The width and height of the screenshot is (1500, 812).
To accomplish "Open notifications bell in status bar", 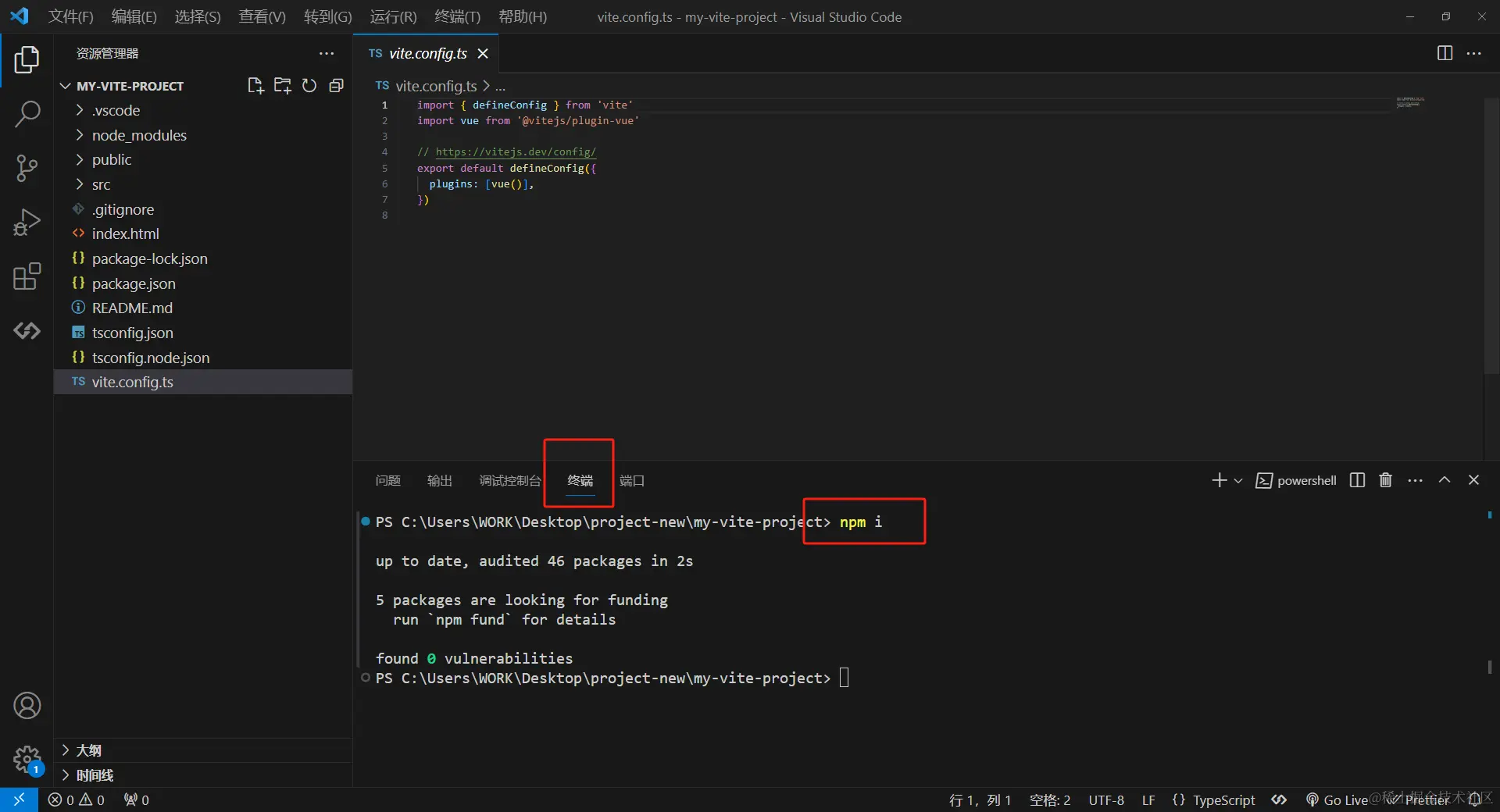I will point(1475,800).
